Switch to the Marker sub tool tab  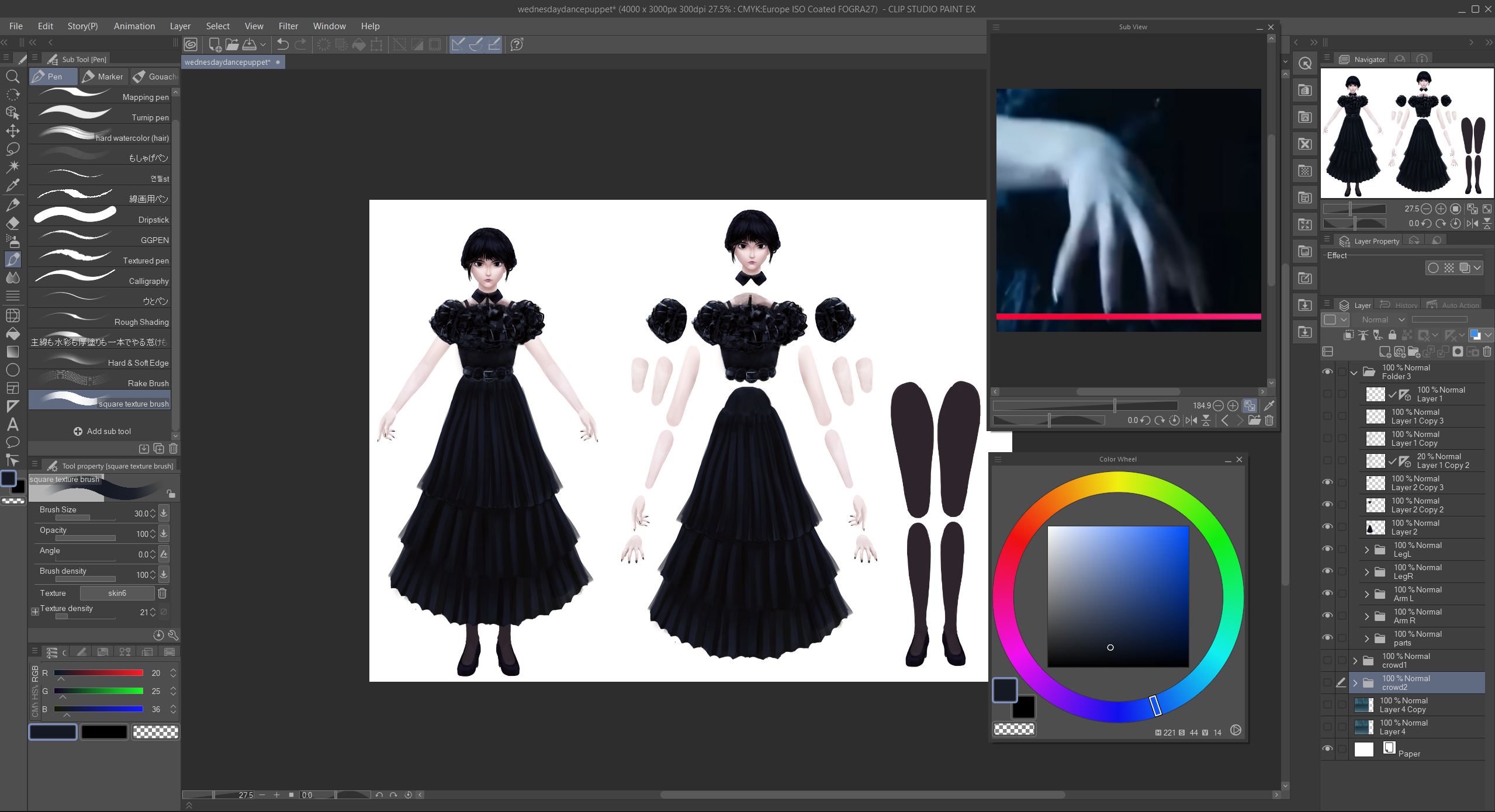click(103, 77)
